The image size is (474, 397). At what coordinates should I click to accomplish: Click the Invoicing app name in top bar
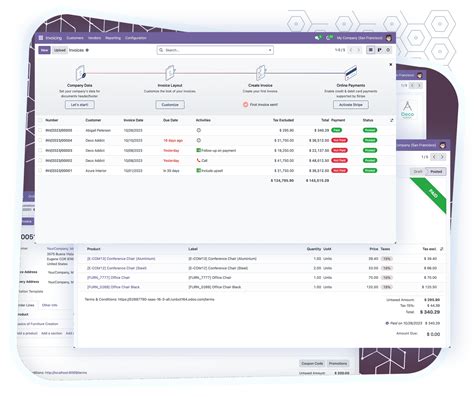[x=54, y=38]
